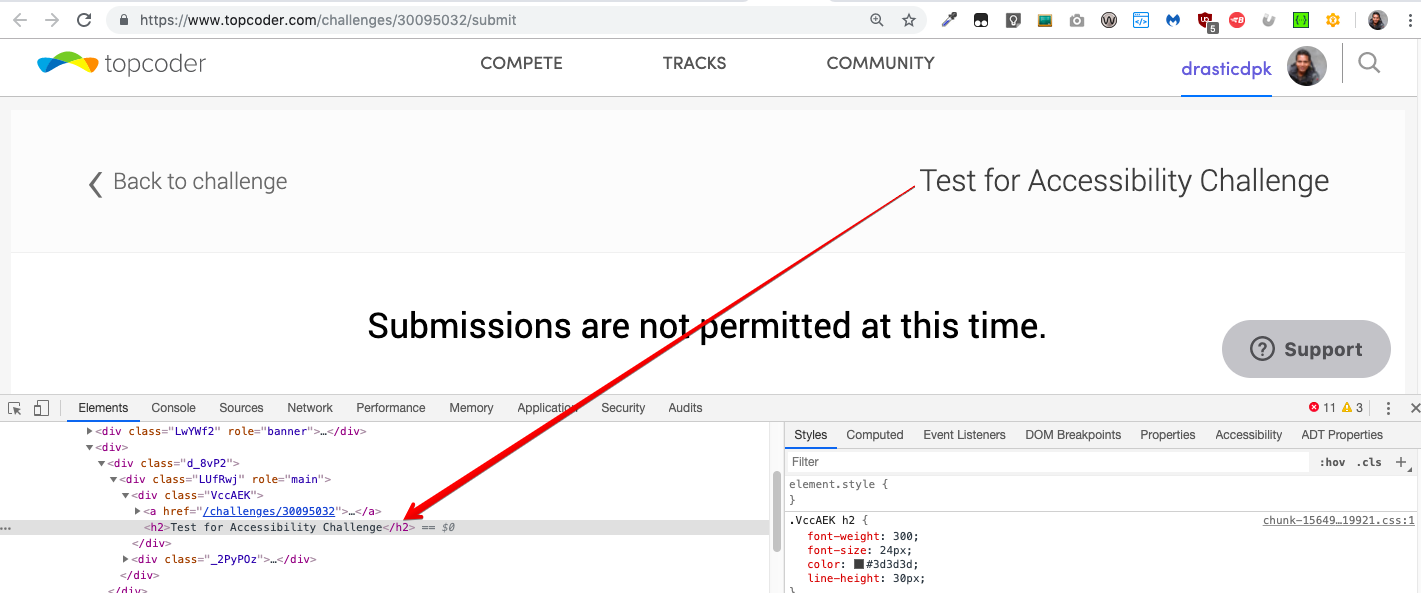The width and height of the screenshot is (1421, 593).
Task: Collapse the unnamed div parent node
Action: click(89, 448)
